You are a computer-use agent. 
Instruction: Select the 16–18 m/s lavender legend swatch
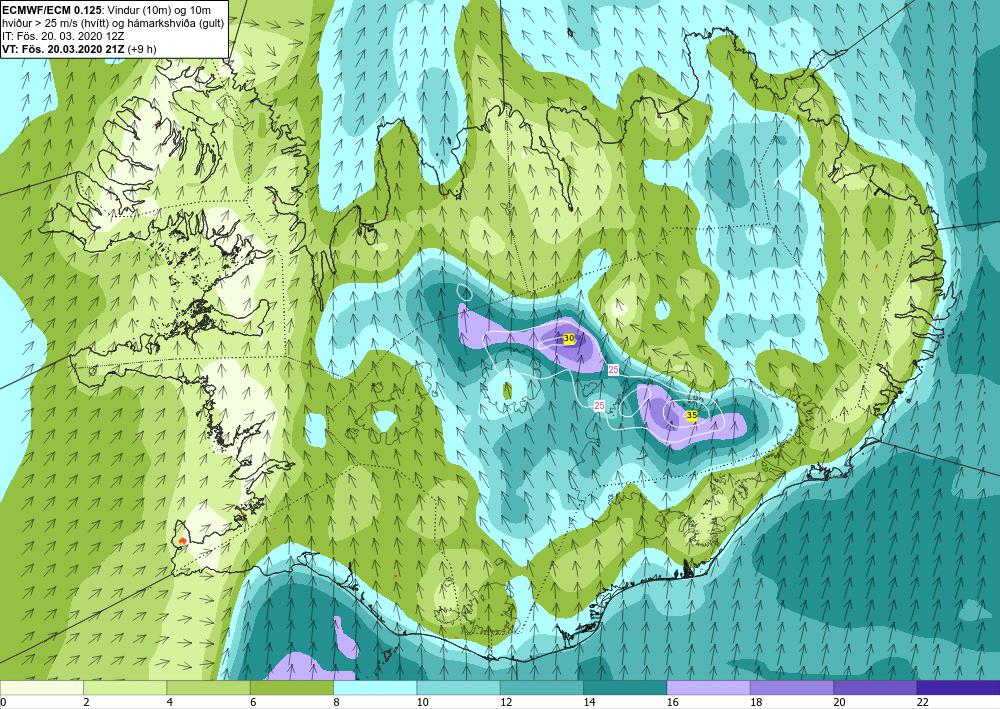pyautogui.click(x=708, y=687)
